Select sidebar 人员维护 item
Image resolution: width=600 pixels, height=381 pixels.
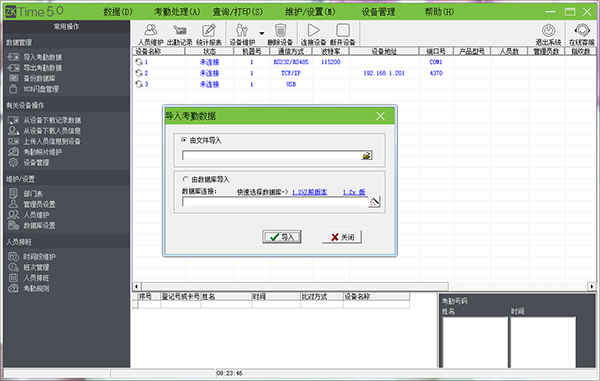pyautogui.click(x=29, y=215)
